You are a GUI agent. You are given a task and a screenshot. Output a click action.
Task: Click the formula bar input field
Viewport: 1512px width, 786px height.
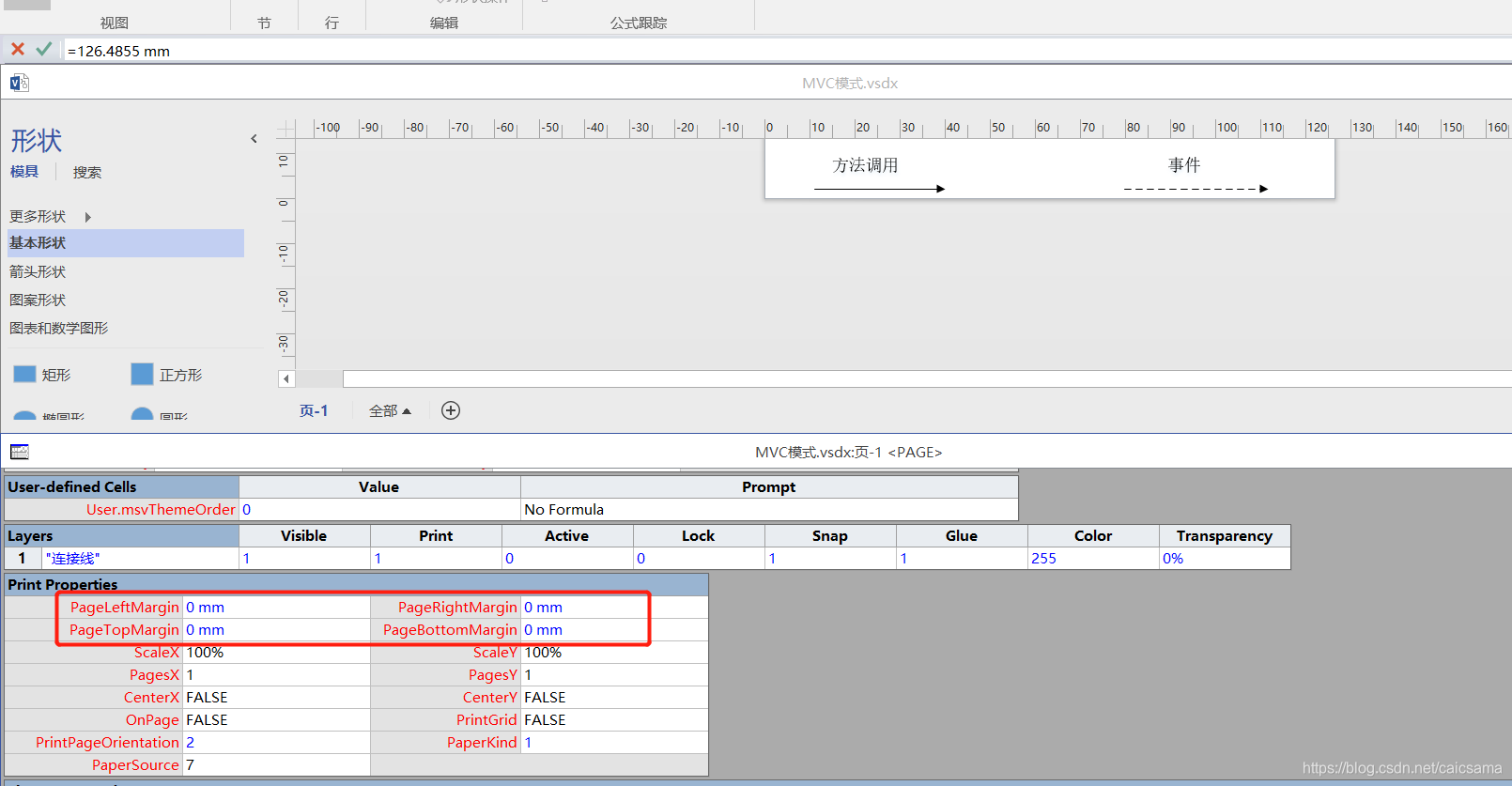(787, 51)
